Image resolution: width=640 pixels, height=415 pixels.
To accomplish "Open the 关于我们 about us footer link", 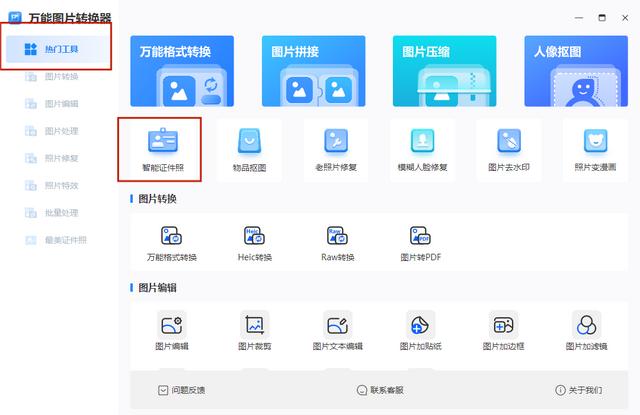I will coord(579,390).
